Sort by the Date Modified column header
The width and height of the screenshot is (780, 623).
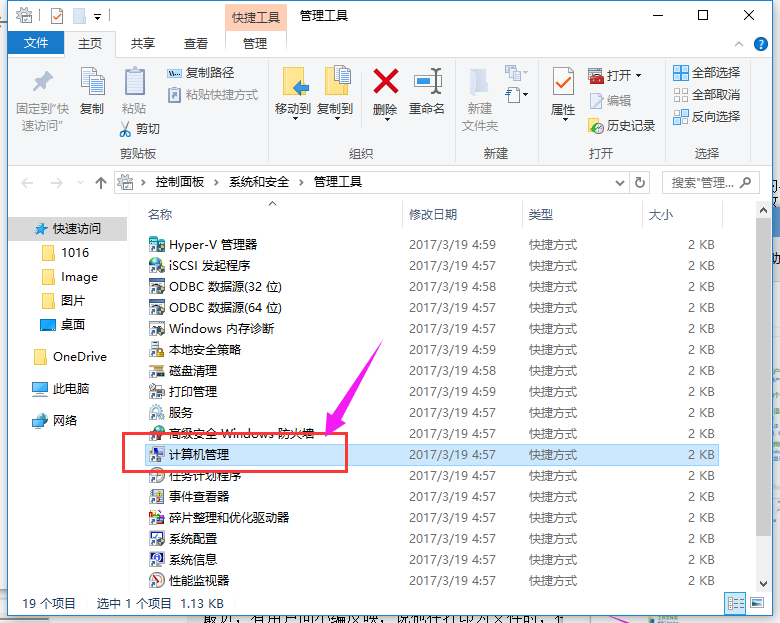[x=433, y=214]
